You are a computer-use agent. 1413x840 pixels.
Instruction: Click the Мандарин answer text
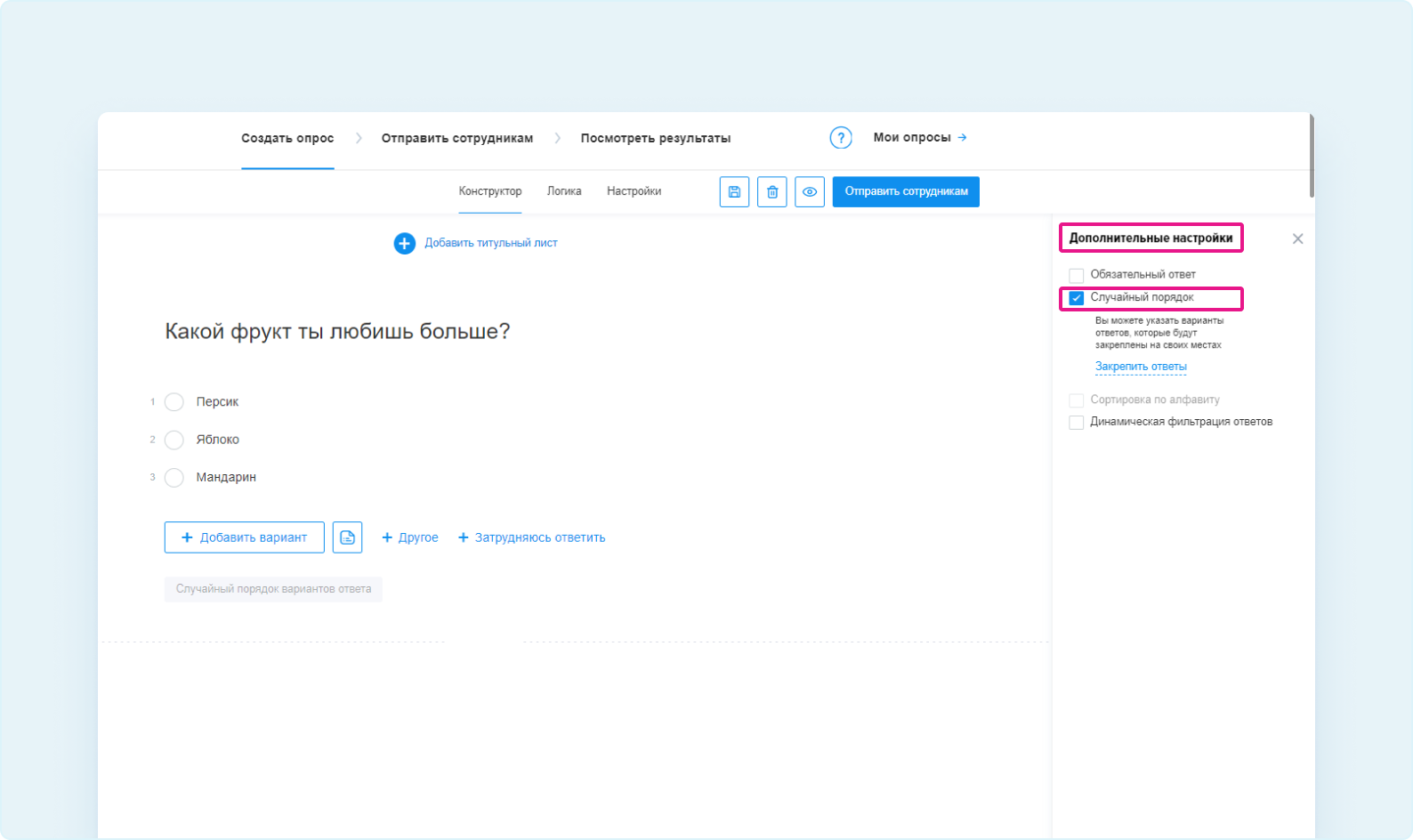pyautogui.click(x=226, y=478)
